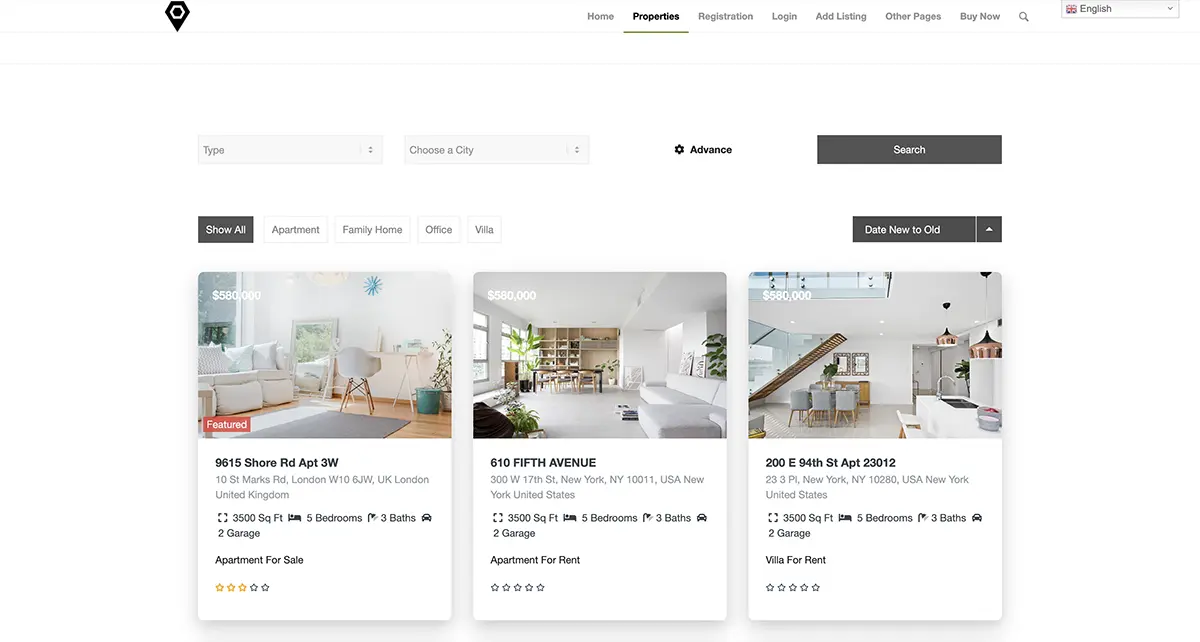Rate 9615 Shore Rd Apt 3W five stars

(x=265, y=588)
